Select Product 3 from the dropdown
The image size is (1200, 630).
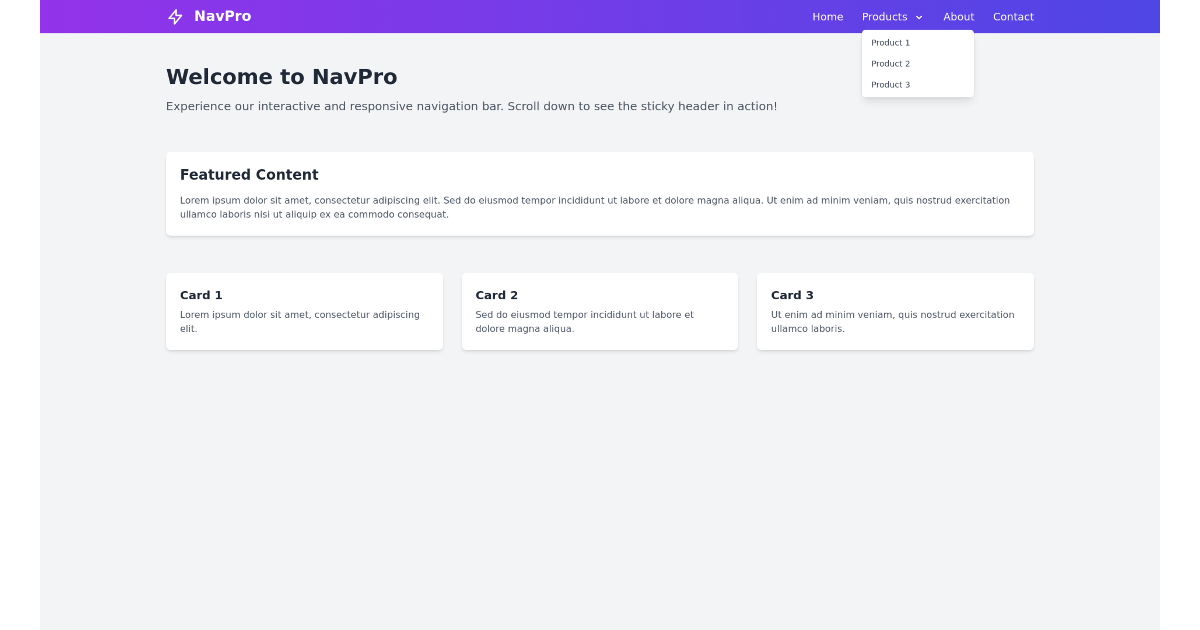click(889, 85)
